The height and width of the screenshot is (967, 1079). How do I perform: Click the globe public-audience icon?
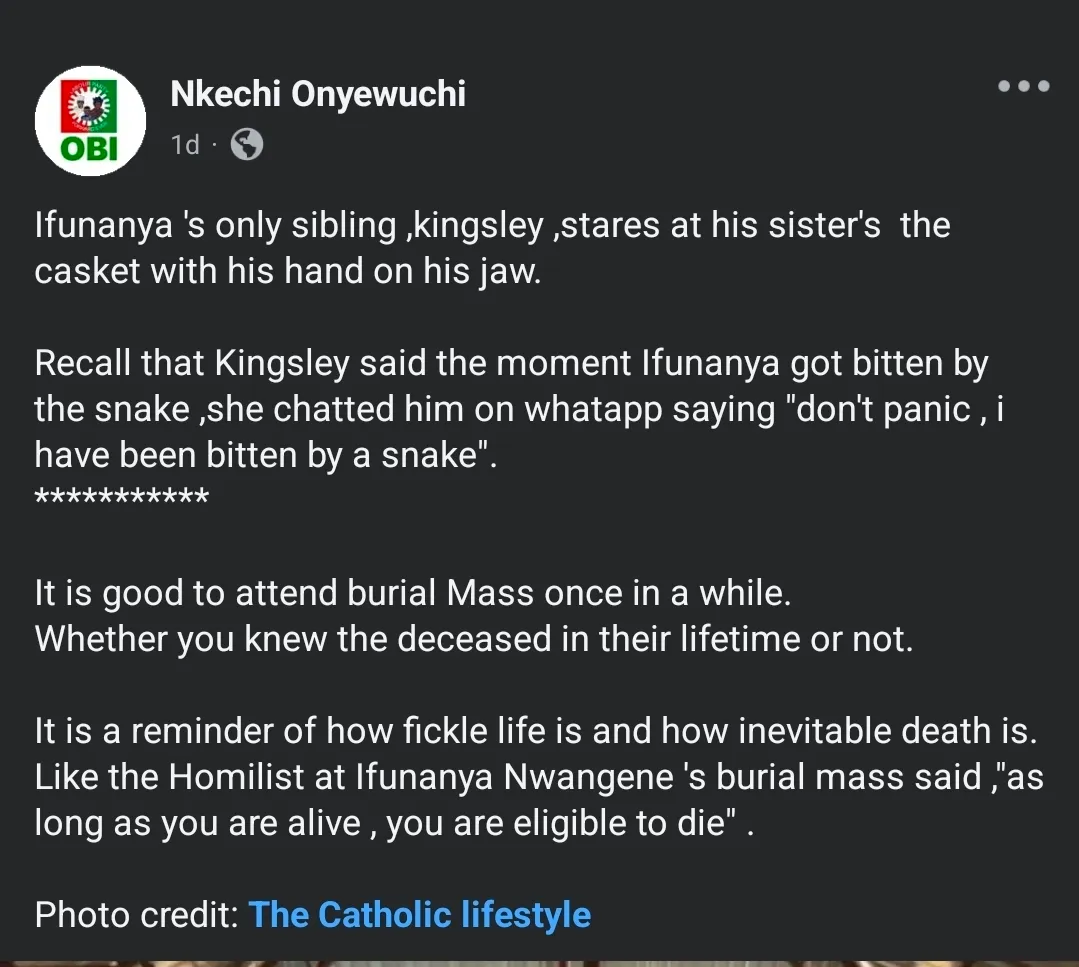click(246, 145)
